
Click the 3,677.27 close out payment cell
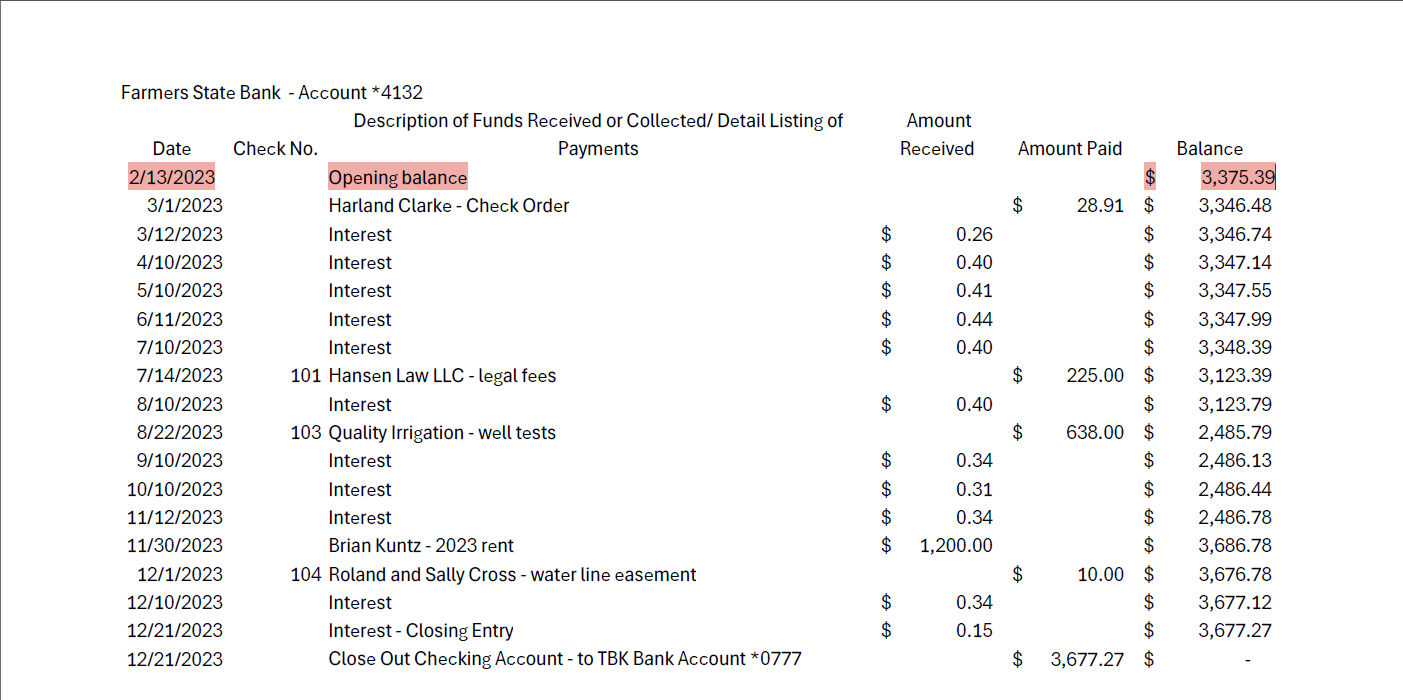pyautogui.click(x=1087, y=659)
